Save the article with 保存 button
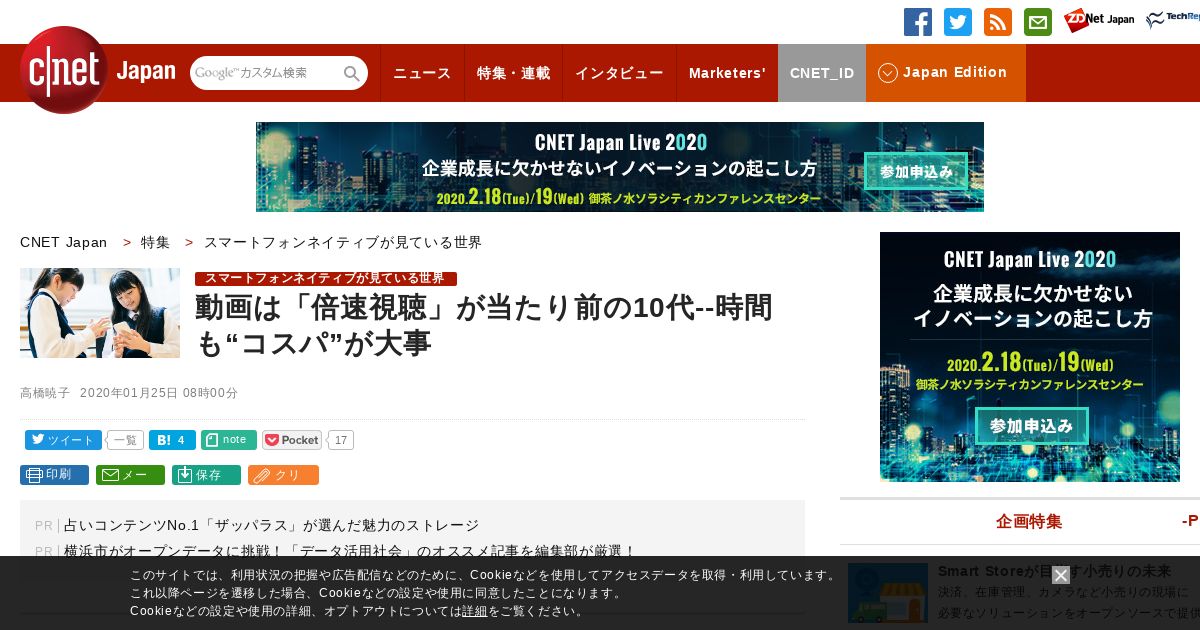 [x=206, y=475]
